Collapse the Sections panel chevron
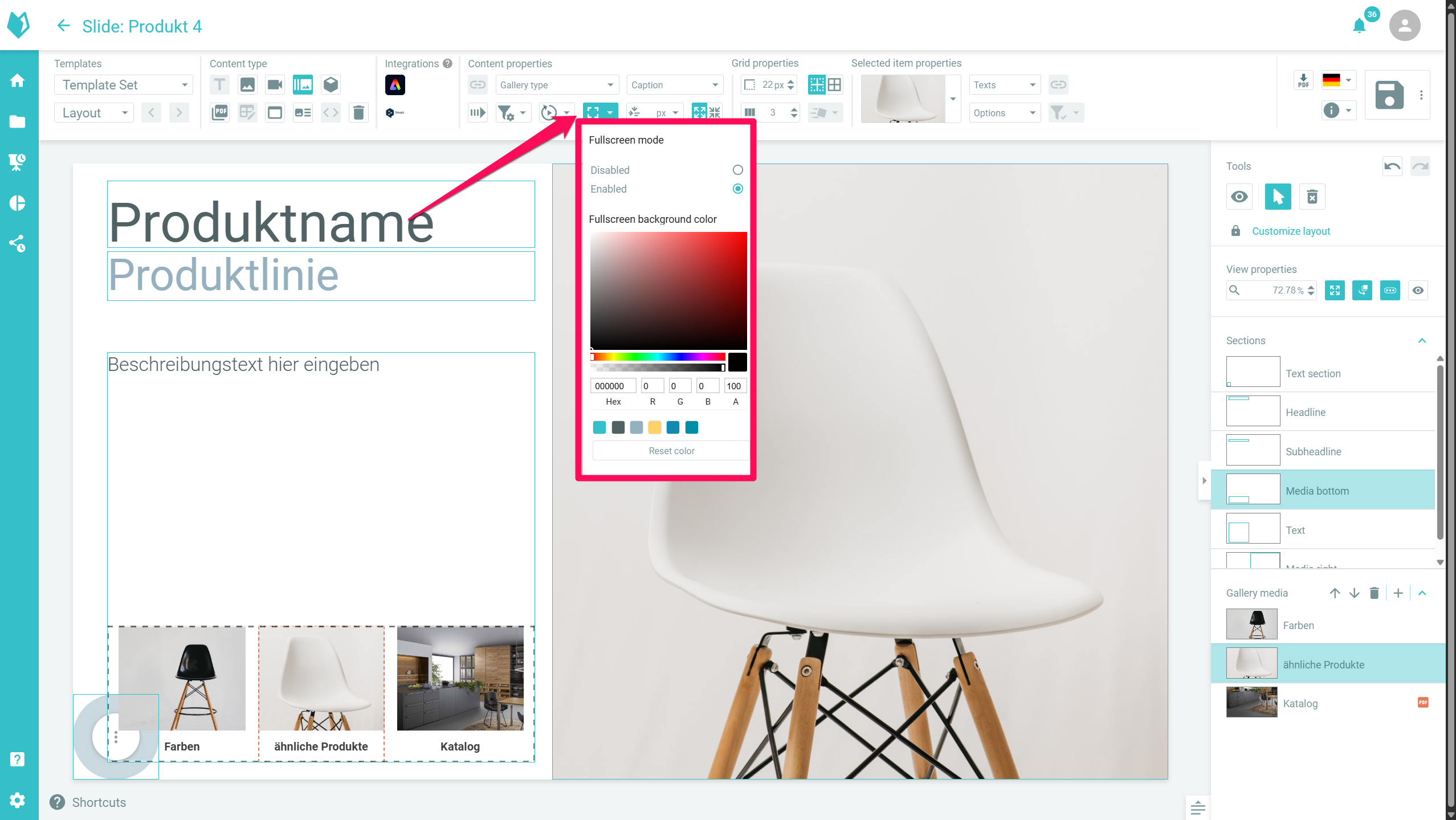Image resolution: width=1456 pixels, height=820 pixels. pos(1422,341)
